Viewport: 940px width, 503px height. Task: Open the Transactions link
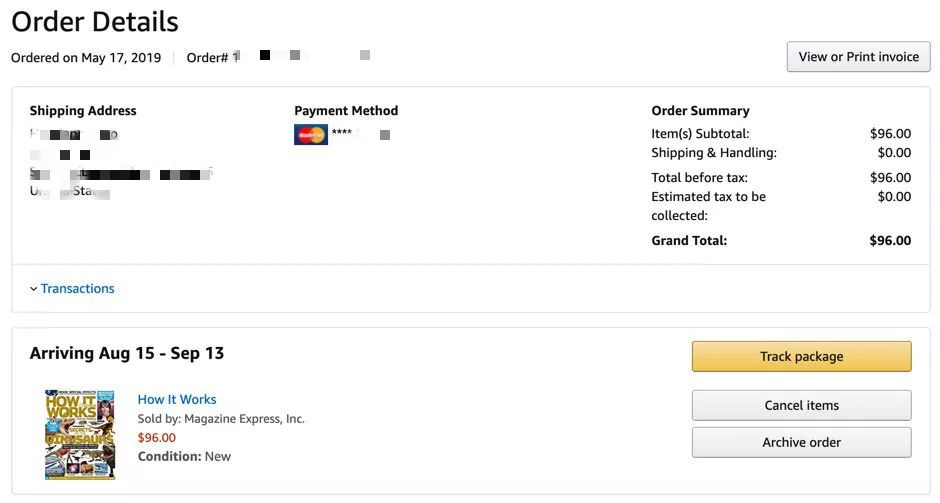(x=77, y=289)
